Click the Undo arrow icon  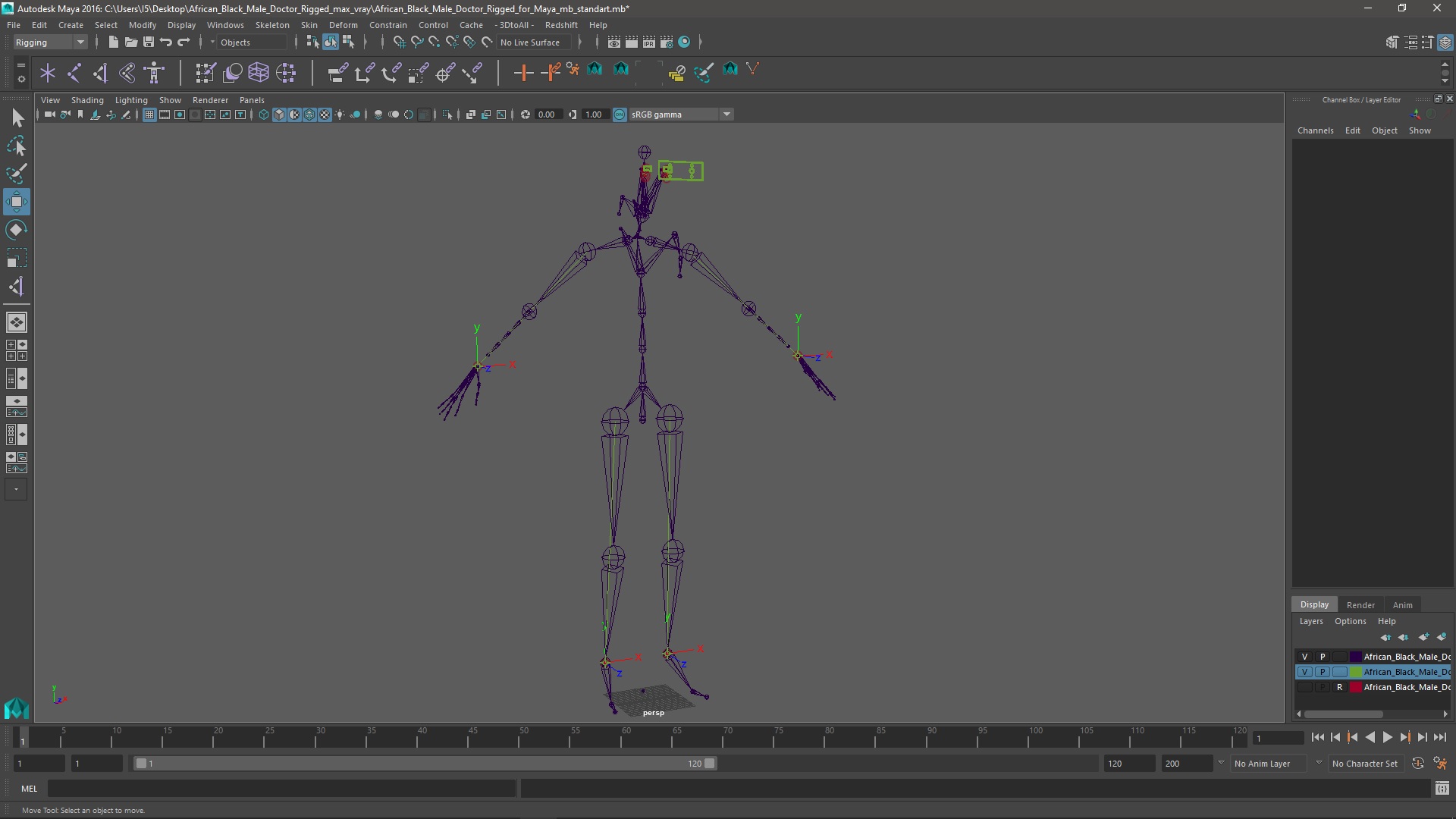[166, 42]
